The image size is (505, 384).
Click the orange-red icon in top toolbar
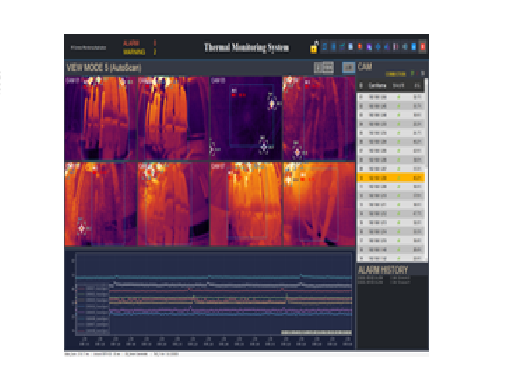[x=360, y=47]
